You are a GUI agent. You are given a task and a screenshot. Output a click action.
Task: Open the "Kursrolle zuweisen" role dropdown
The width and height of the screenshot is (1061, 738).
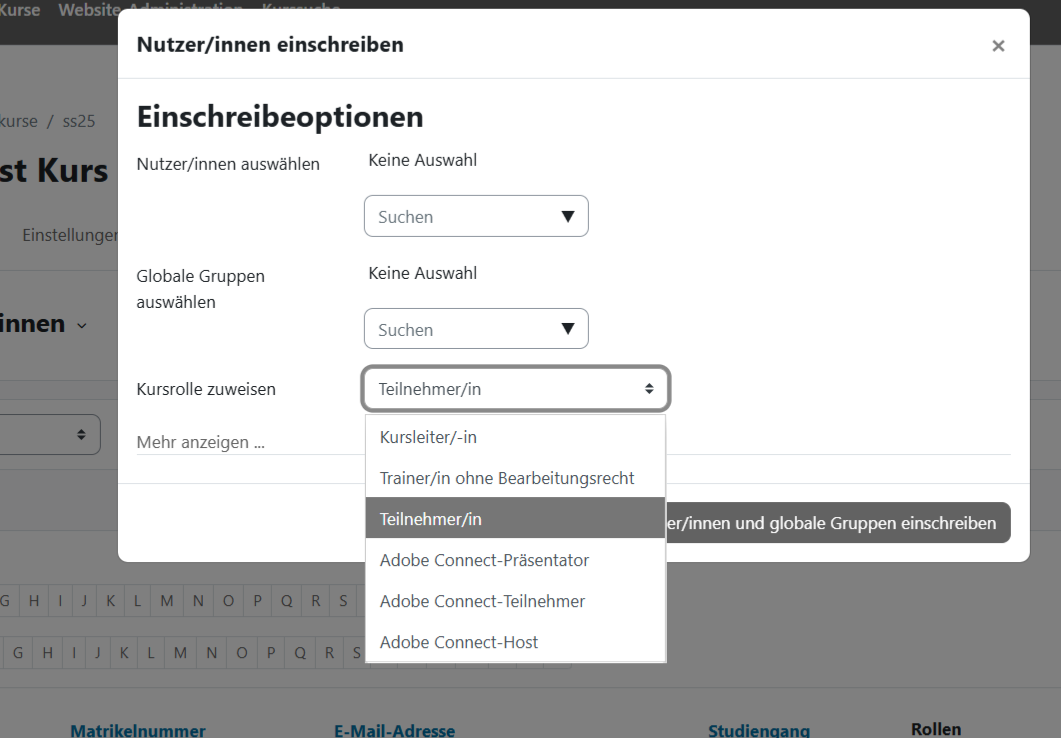(x=515, y=389)
